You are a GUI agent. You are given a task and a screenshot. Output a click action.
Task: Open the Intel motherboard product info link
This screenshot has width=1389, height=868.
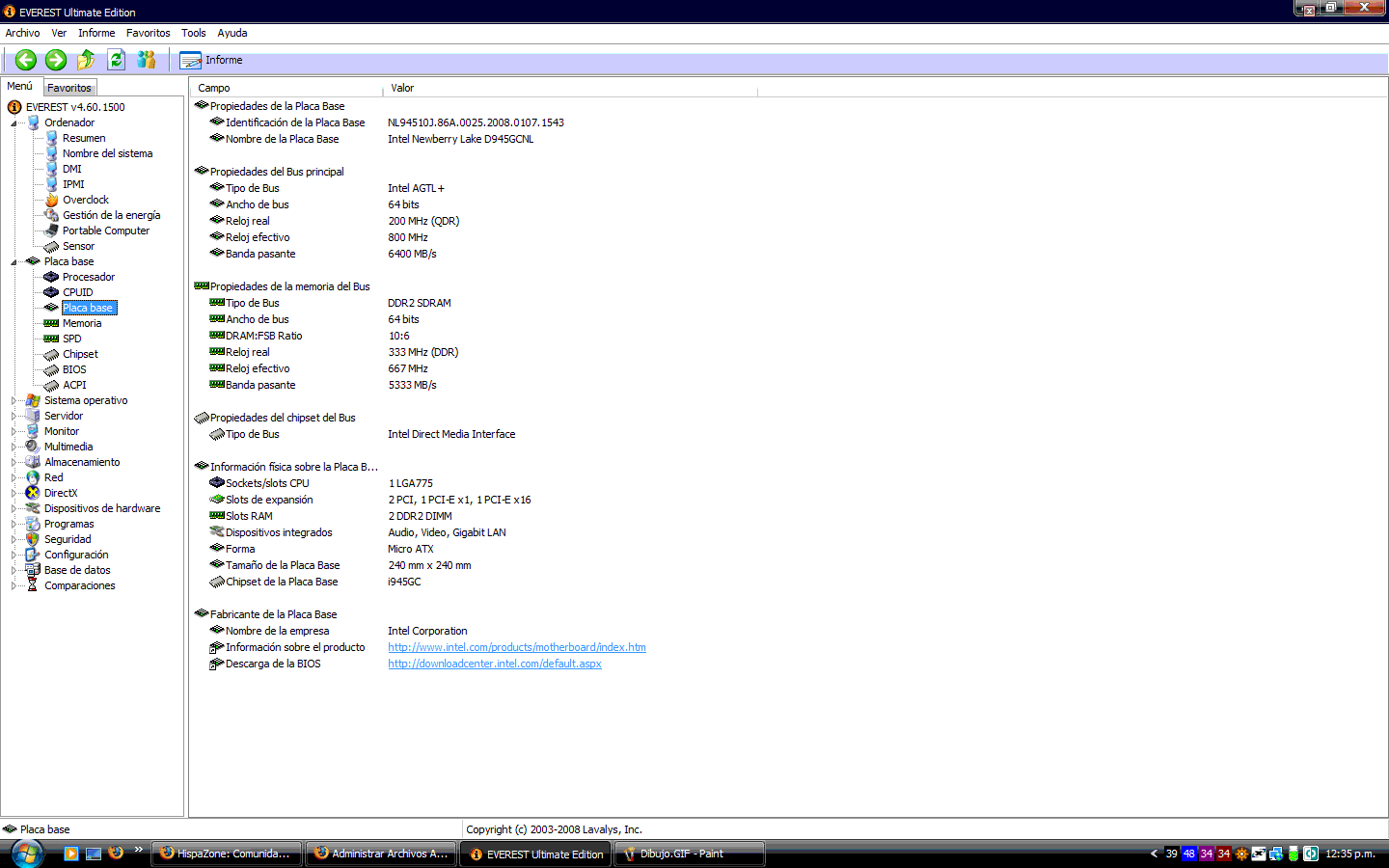click(x=516, y=647)
